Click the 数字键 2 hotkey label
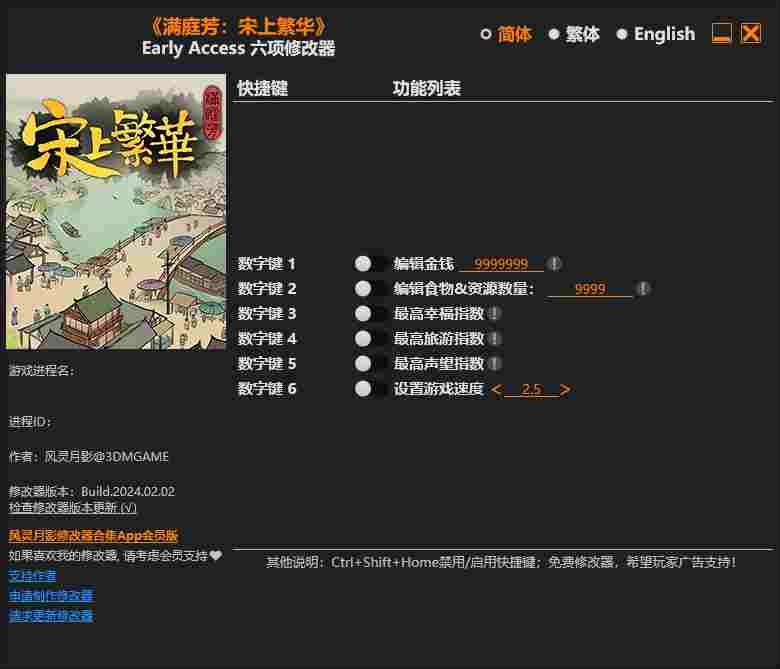 pos(267,288)
